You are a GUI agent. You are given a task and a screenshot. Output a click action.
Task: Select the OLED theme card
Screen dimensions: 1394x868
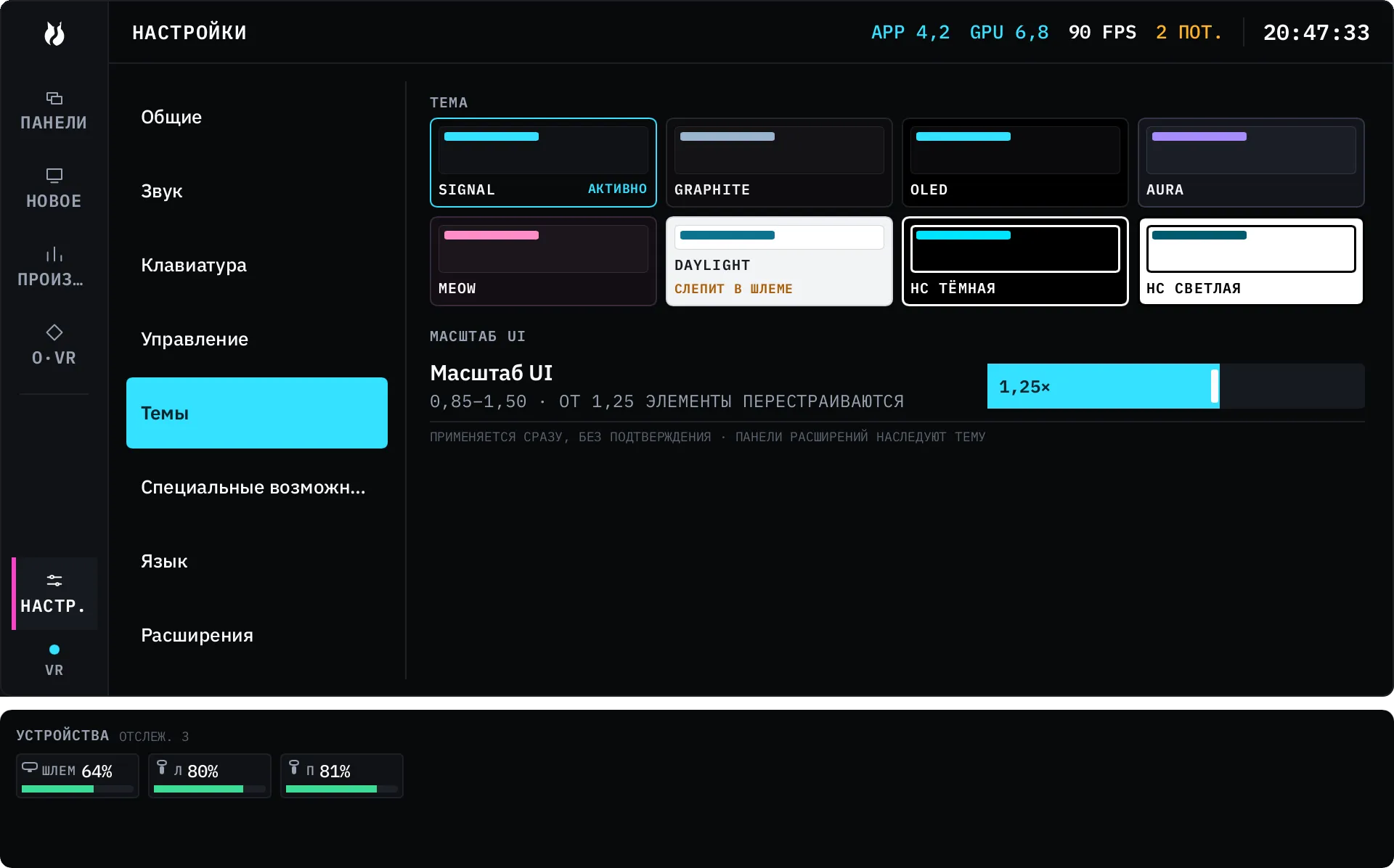pyautogui.click(x=1015, y=163)
